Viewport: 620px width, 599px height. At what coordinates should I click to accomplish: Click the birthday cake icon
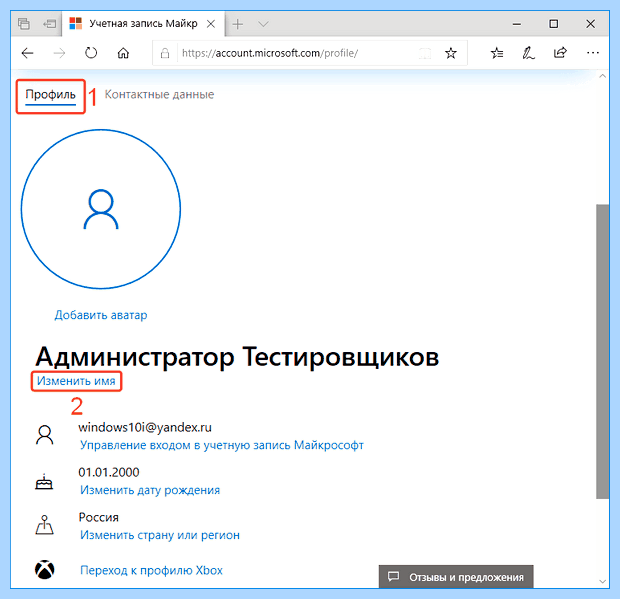coord(44,482)
